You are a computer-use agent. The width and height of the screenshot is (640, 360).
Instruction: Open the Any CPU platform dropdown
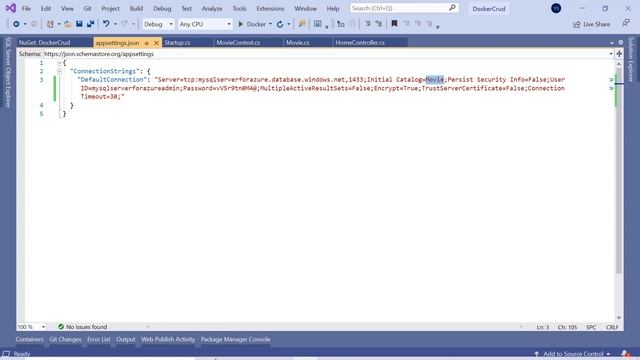click(x=205, y=24)
